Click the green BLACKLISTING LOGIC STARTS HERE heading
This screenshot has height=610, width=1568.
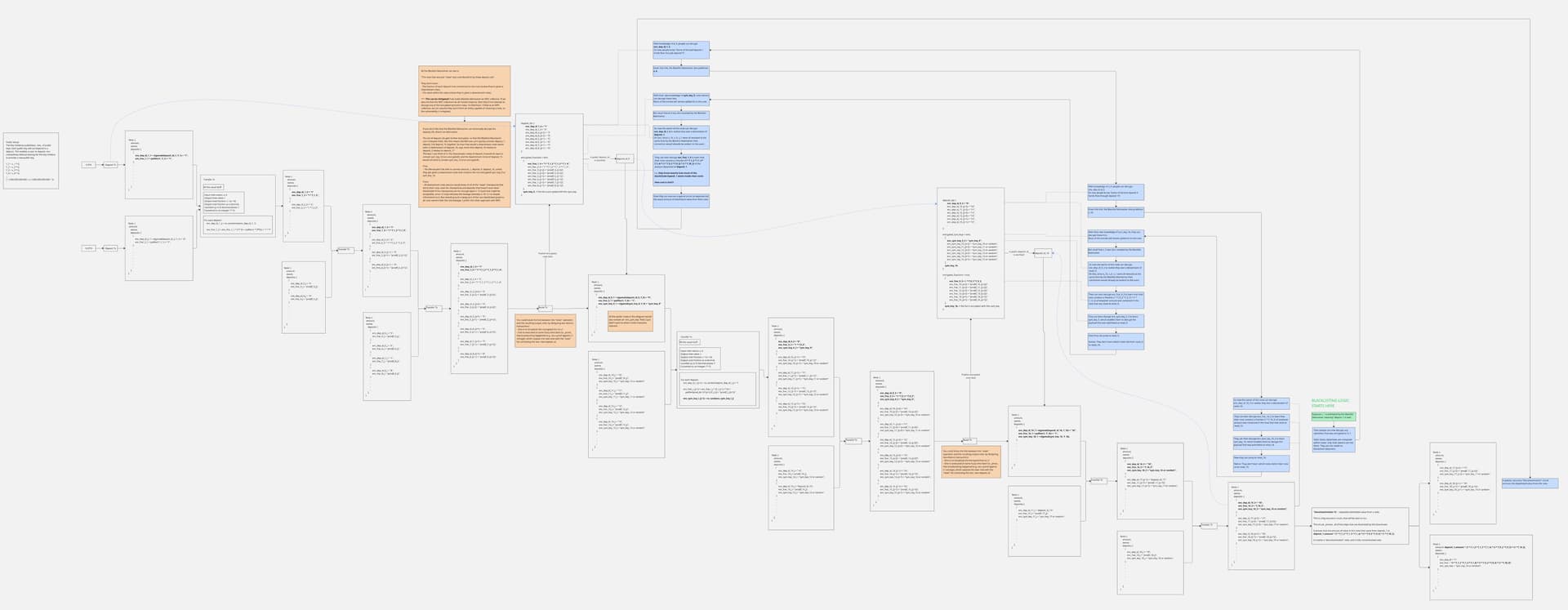pos(1329,403)
